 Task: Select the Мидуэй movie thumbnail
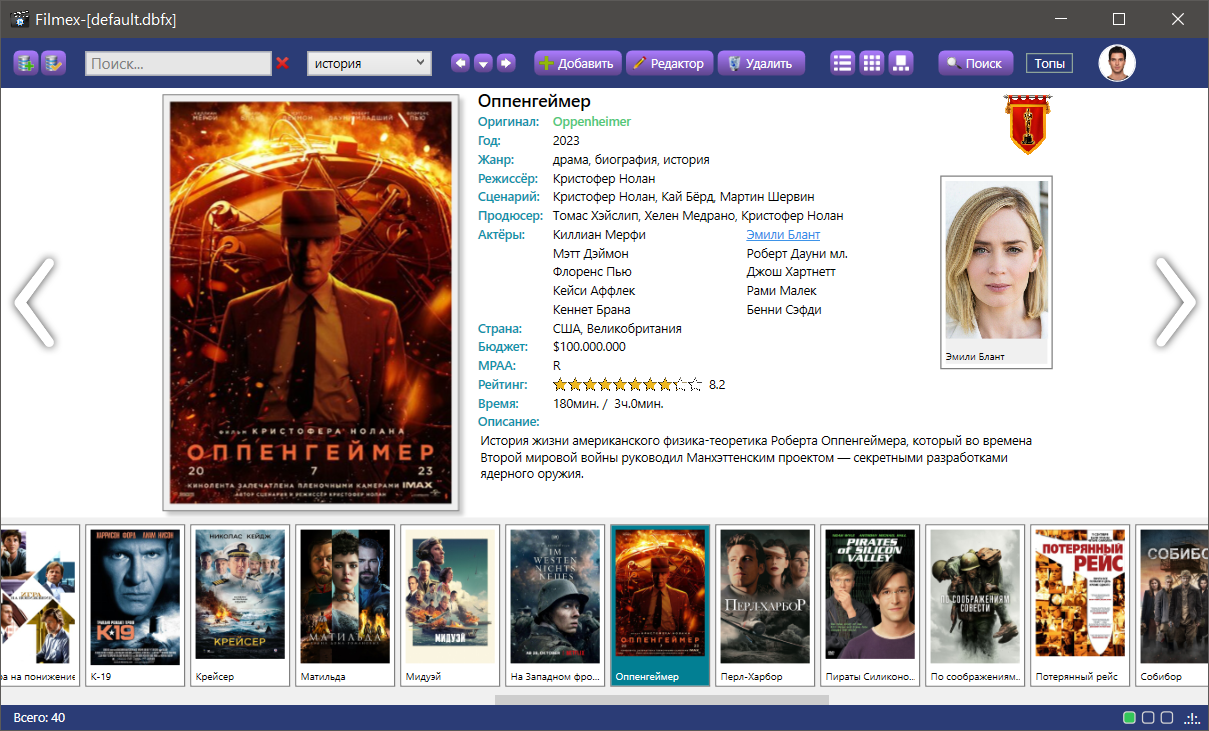450,605
